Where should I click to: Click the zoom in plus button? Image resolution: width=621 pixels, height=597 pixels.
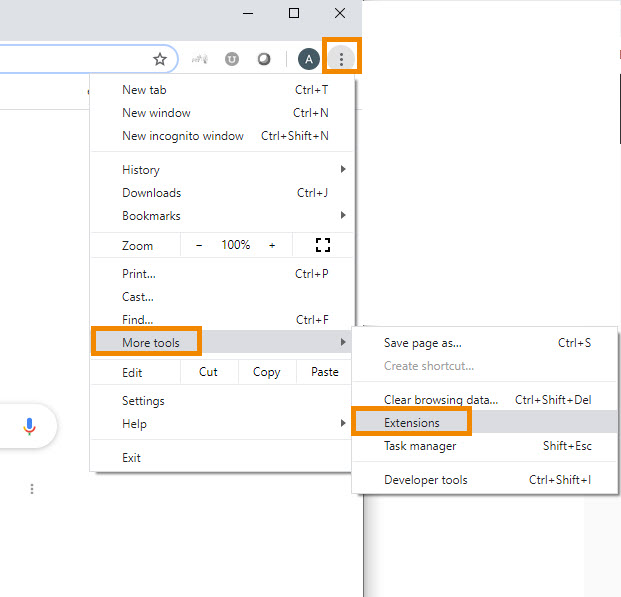coord(272,245)
